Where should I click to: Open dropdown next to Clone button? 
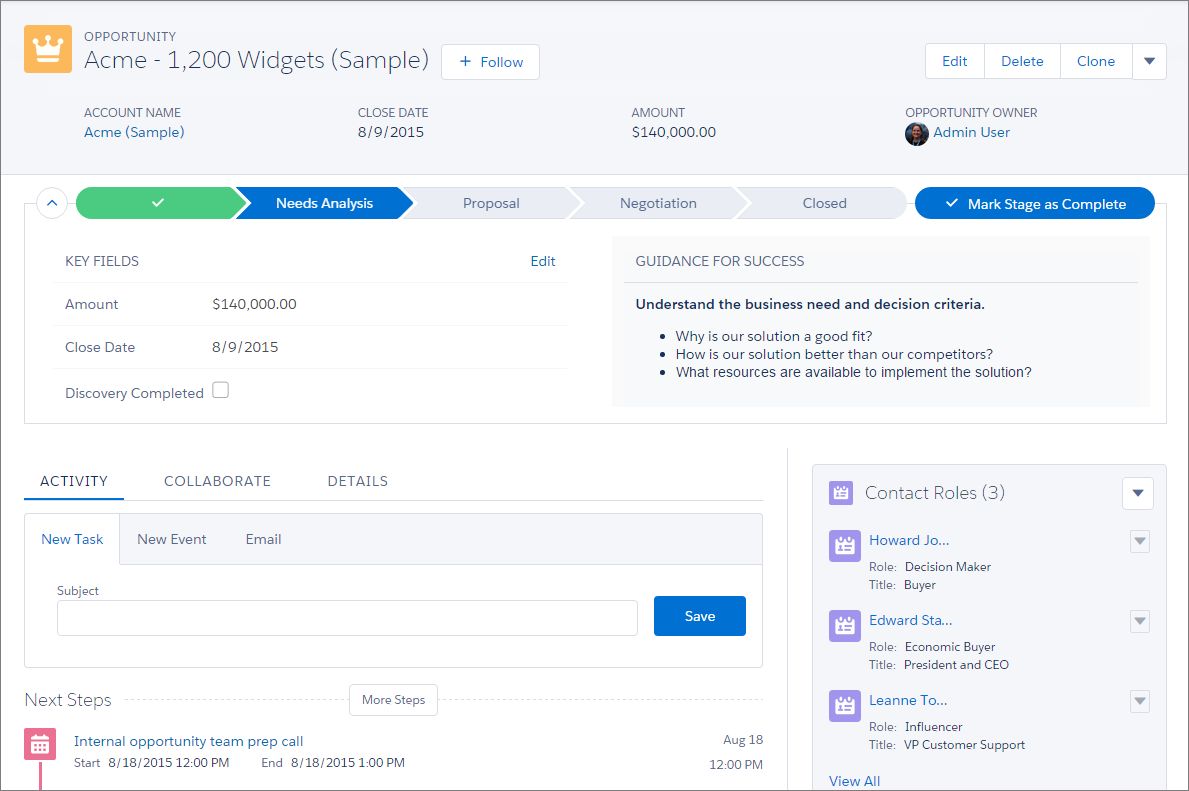[x=1149, y=61]
